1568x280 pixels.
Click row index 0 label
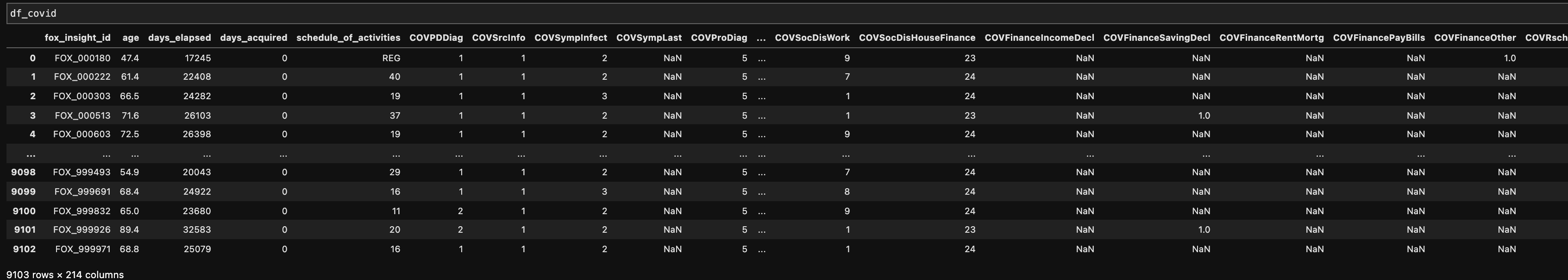click(32, 58)
